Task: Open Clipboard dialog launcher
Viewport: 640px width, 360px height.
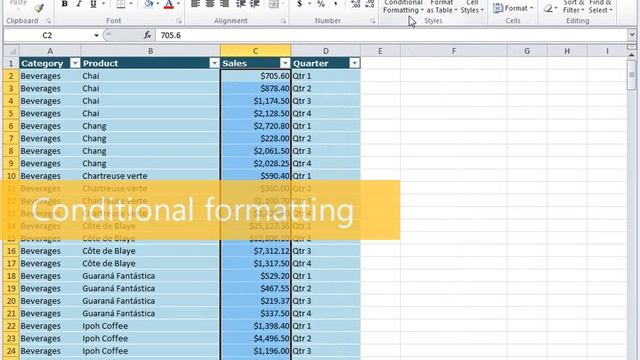Action: point(48,21)
